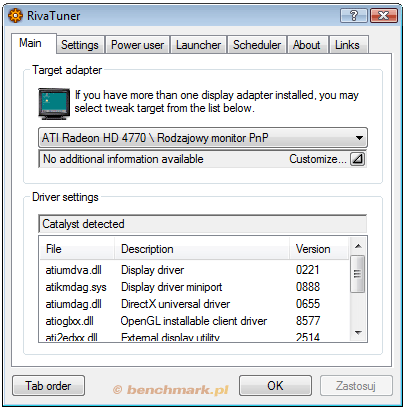405x409 pixels.
Task: Click the driver list vertical scrollbar thumb
Action: tap(358, 274)
